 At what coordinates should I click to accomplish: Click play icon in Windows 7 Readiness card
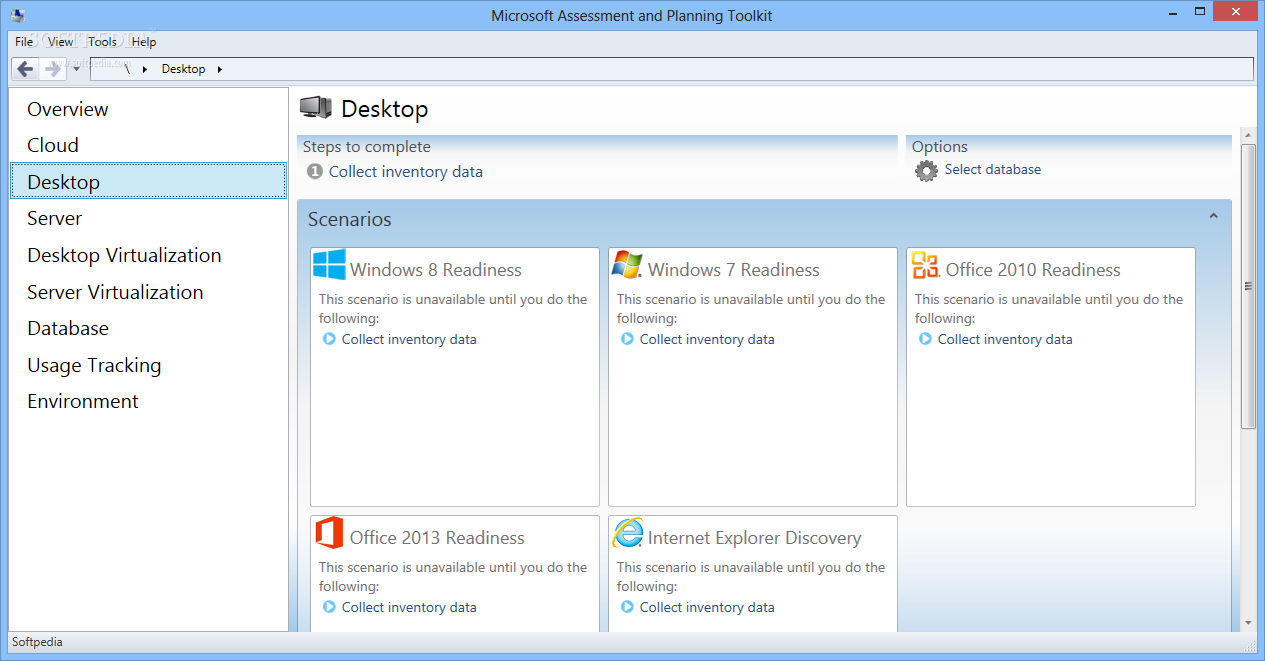[x=627, y=339]
